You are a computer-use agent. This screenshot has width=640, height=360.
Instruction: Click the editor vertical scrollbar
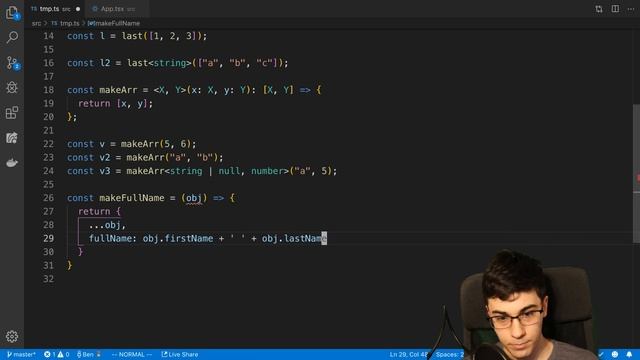pos(636,173)
